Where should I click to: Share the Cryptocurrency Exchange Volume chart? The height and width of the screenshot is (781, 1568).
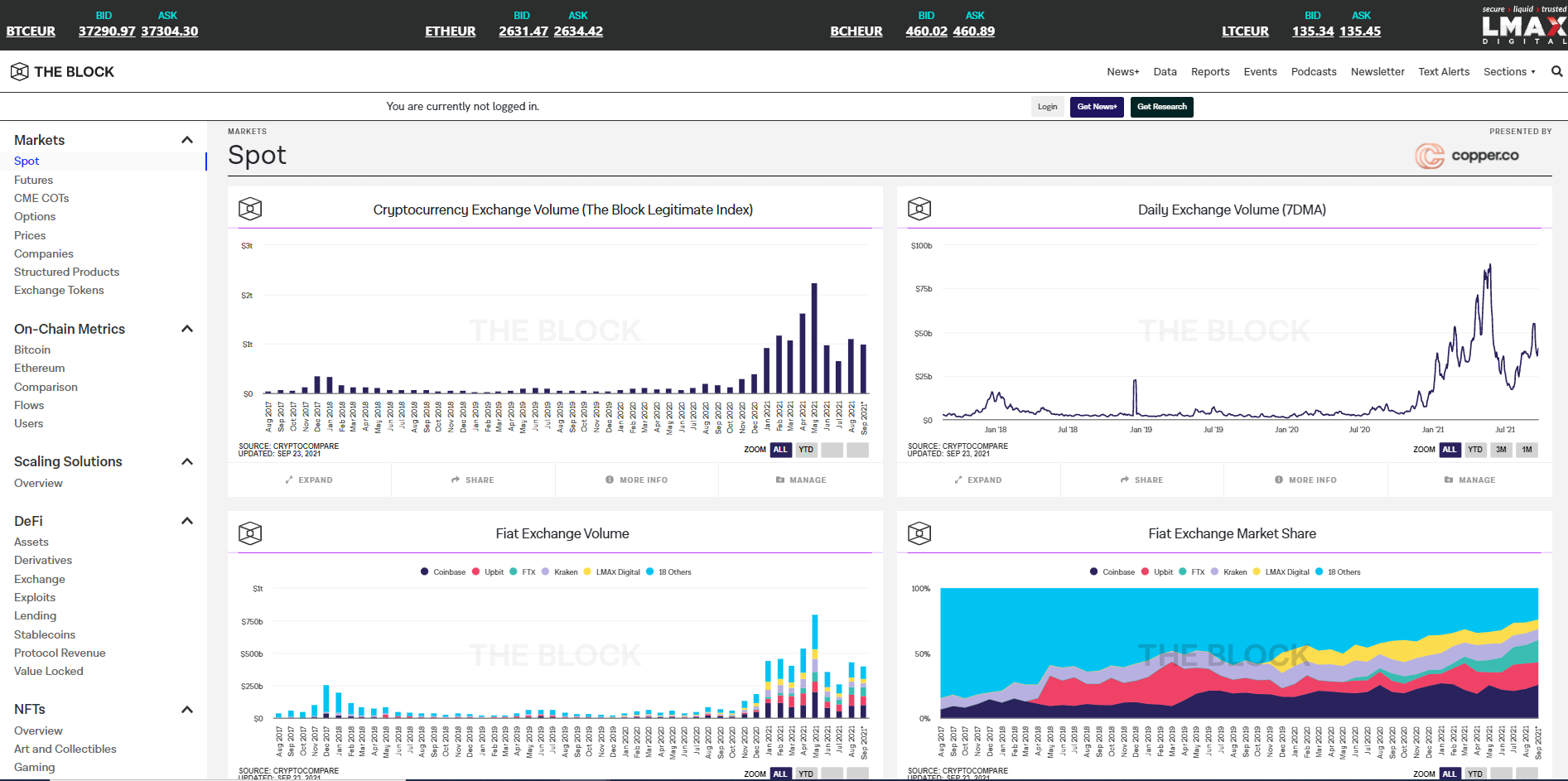tap(473, 480)
